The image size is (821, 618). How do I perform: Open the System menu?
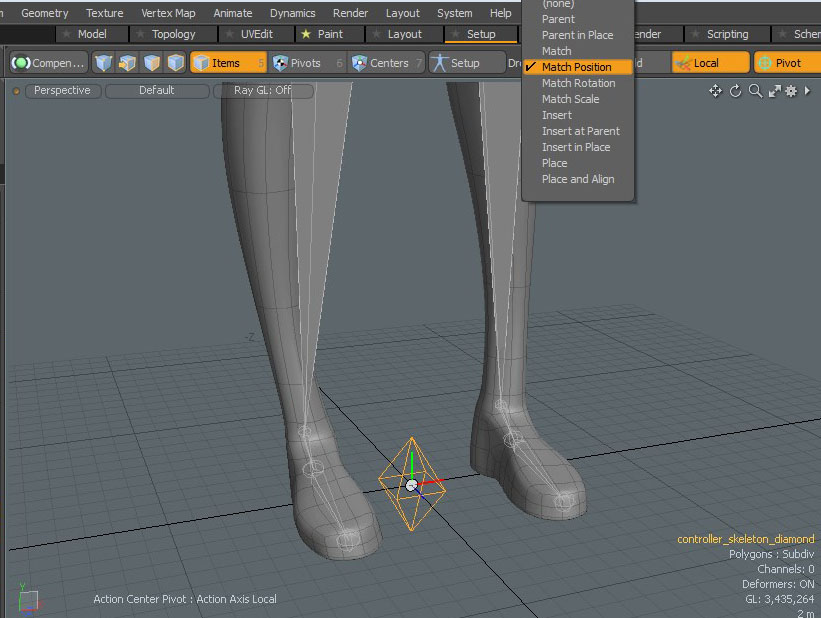[x=454, y=13]
